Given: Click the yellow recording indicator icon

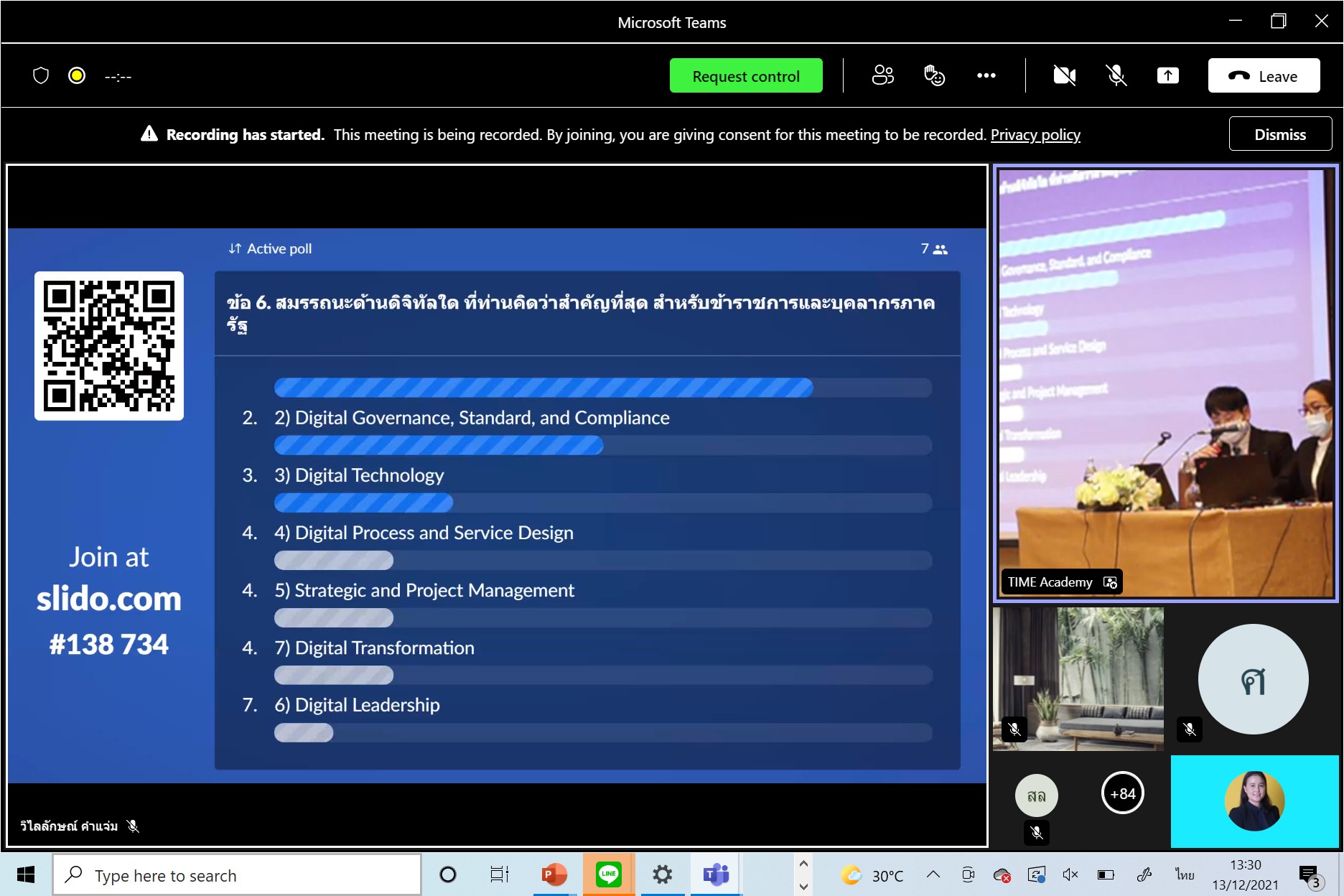Looking at the screenshot, I should (77, 75).
